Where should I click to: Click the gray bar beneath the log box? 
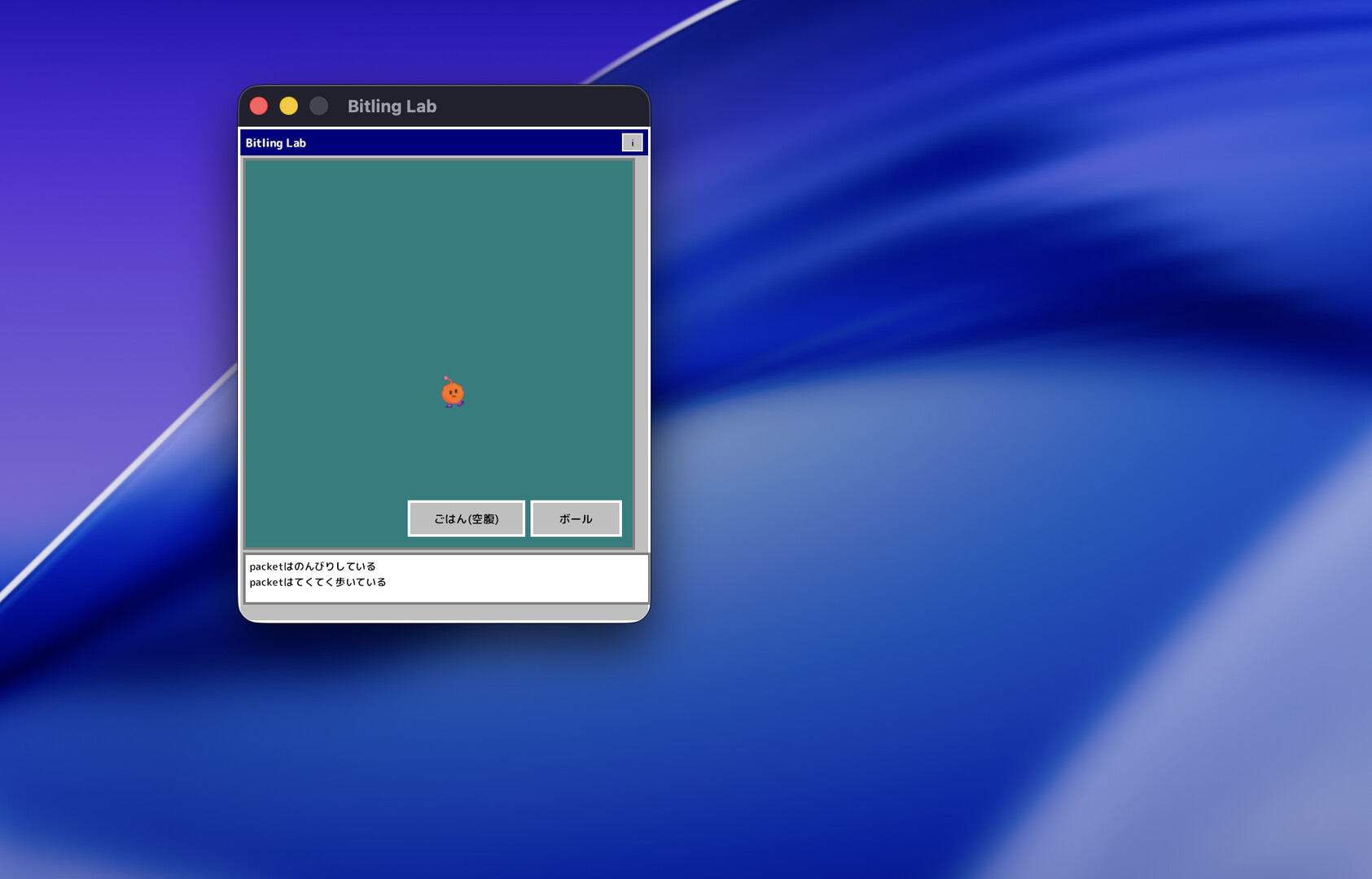point(444,612)
